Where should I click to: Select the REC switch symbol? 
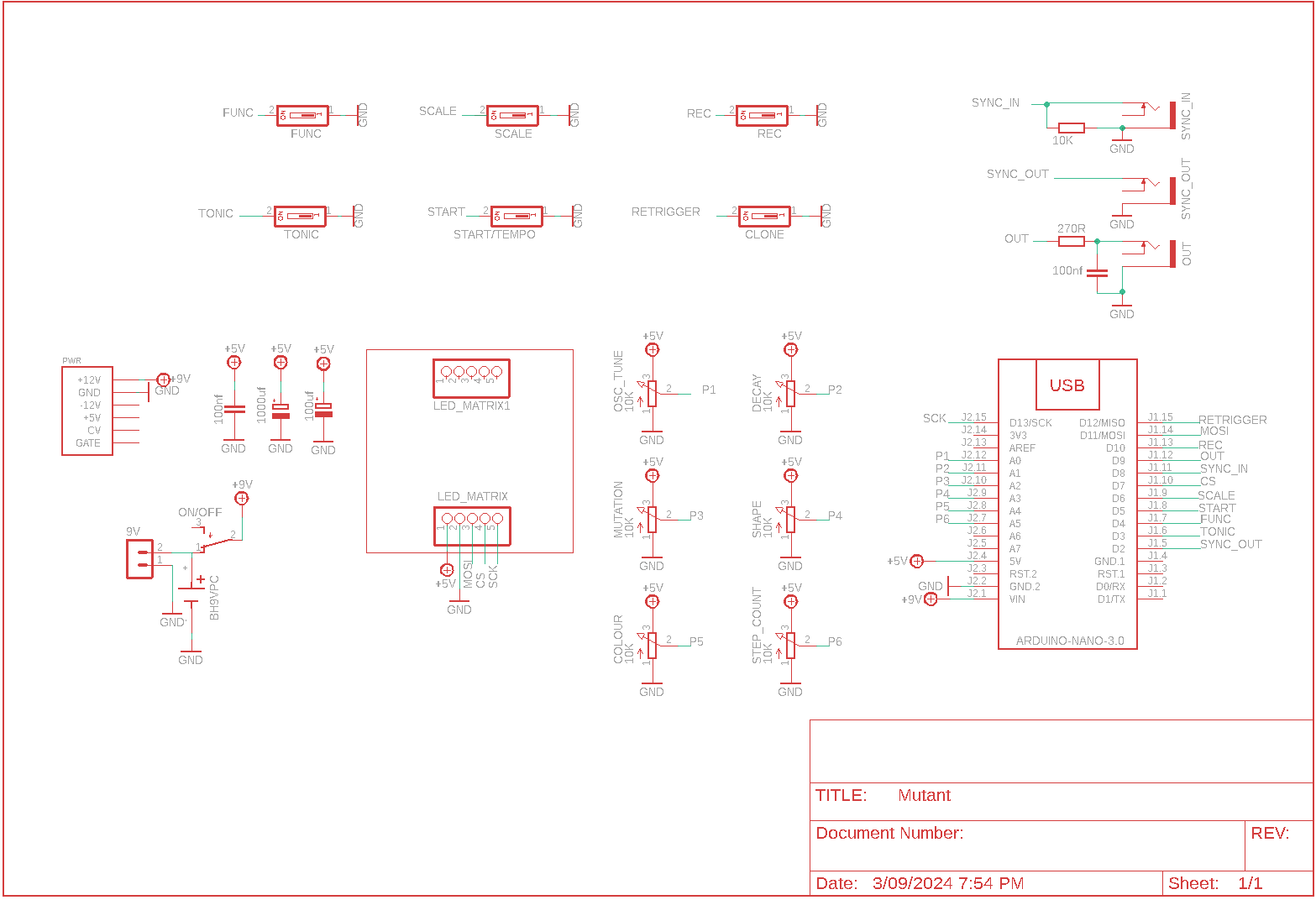click(x=762, y=115)
